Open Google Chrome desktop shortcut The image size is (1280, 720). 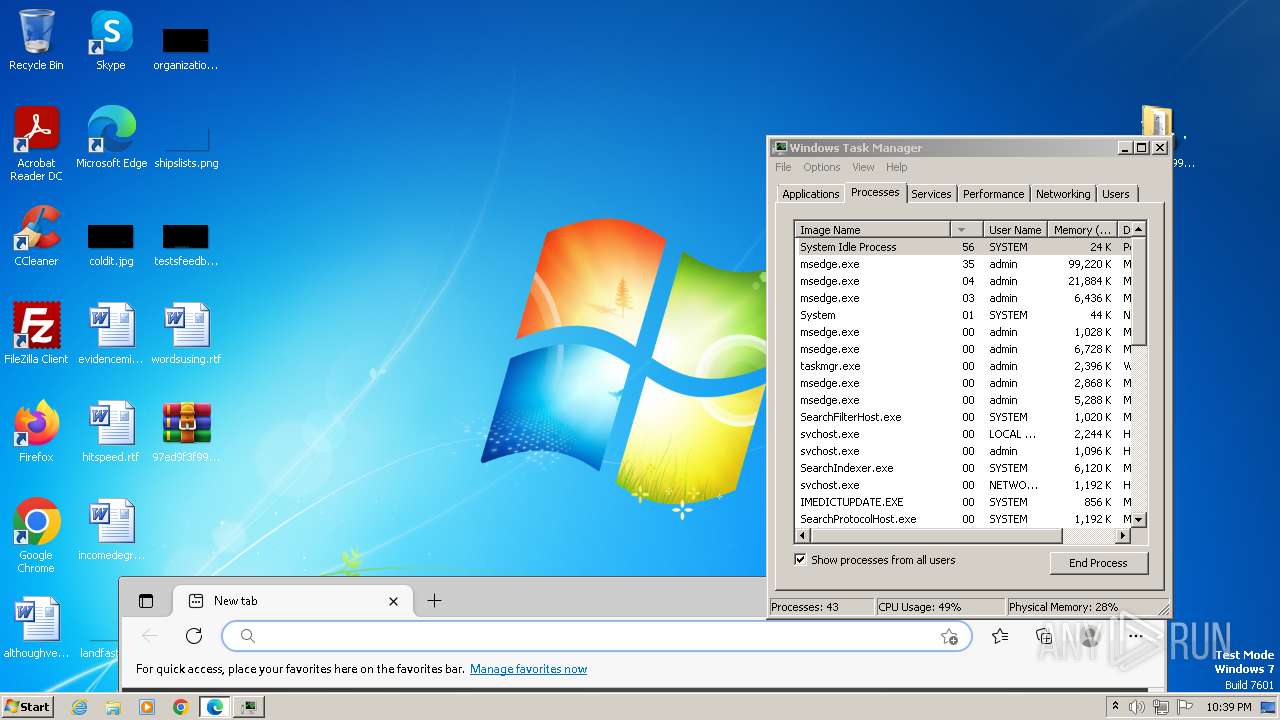click(x=37, y=536)
